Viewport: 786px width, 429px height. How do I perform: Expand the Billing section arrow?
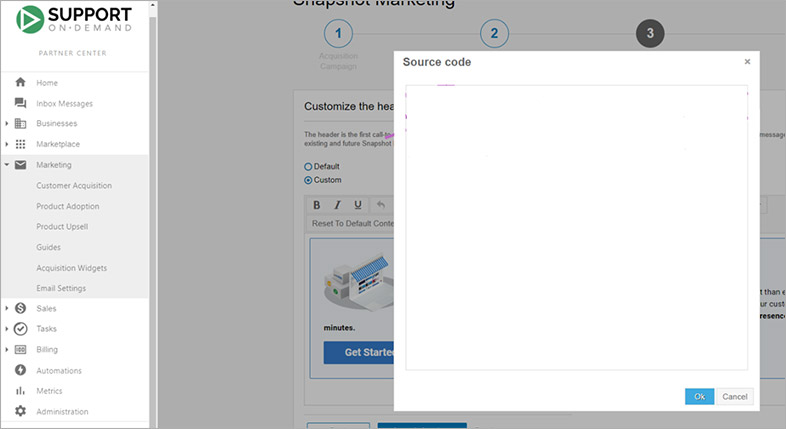(x=7, y=350)
